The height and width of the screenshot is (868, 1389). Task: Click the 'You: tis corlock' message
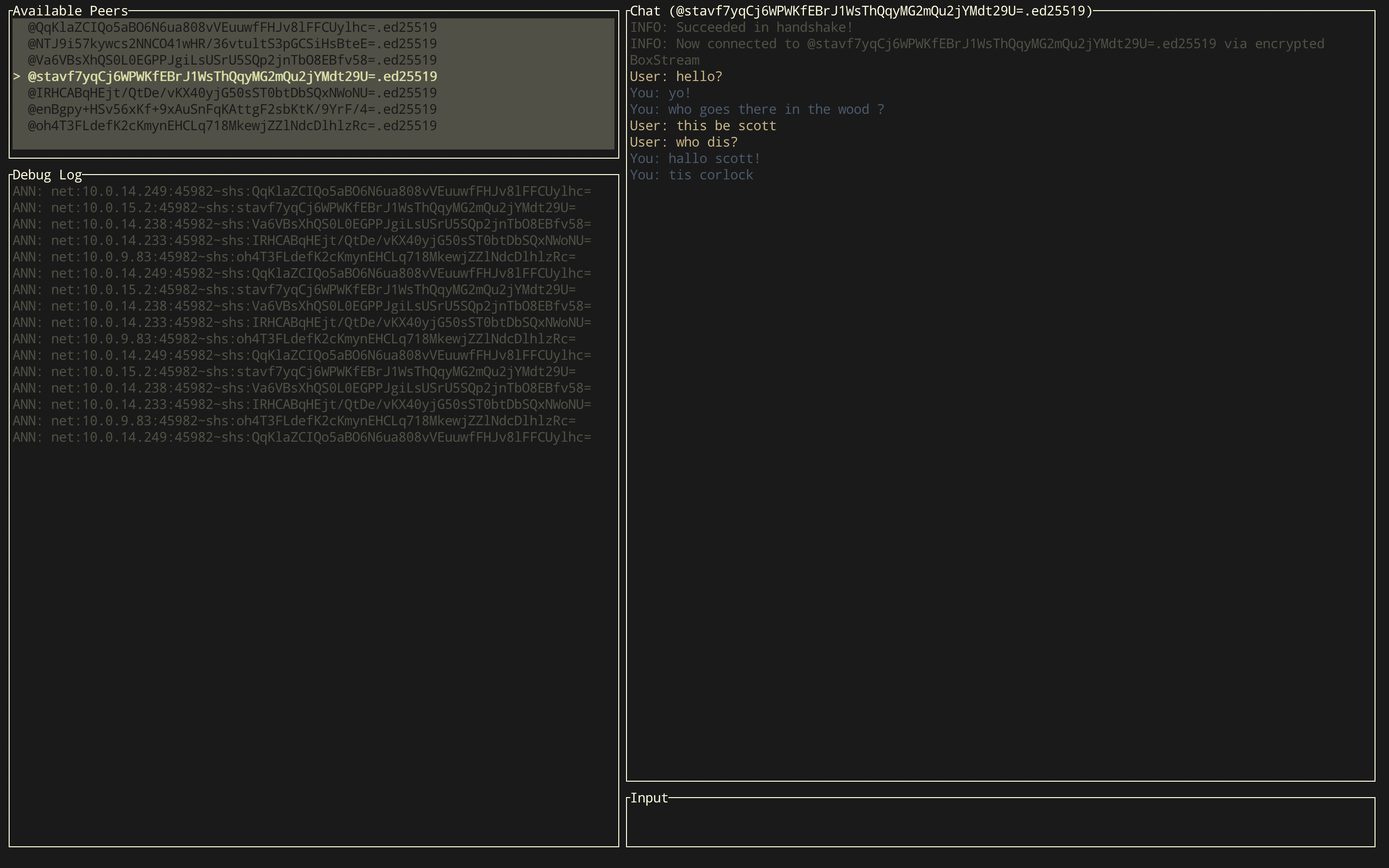click(691, 175)
